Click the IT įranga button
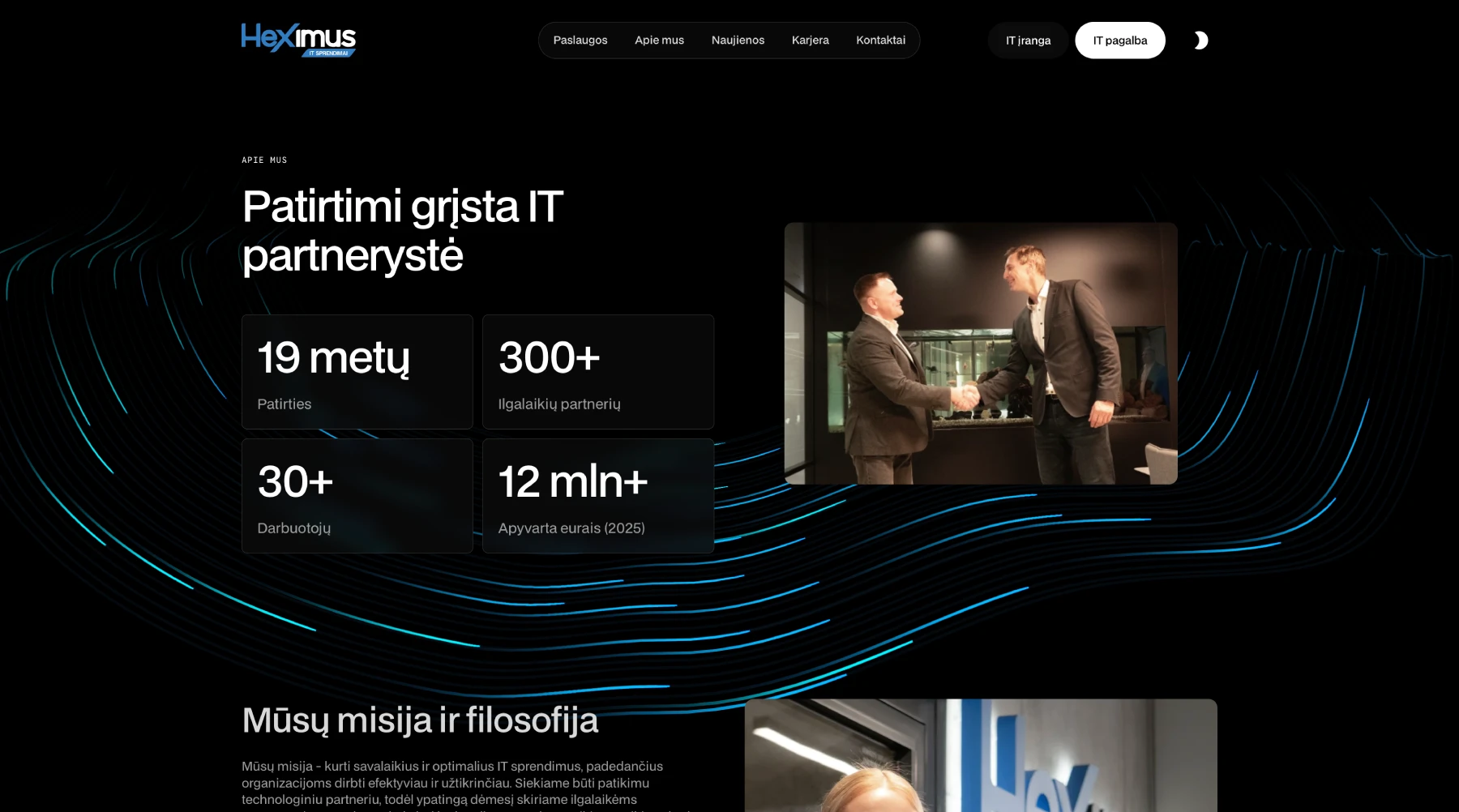The image size is (1459, 812). tap(1028, 41)
